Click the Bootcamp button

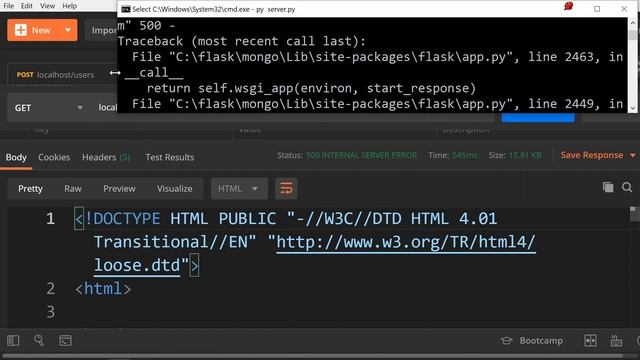click(x=532, y=341)
